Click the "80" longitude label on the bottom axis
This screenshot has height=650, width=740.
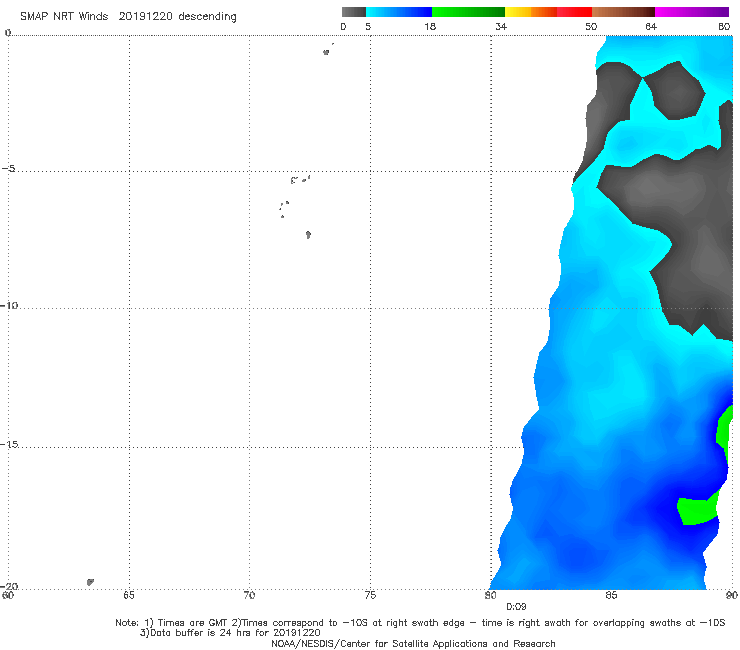pos(491,595)
